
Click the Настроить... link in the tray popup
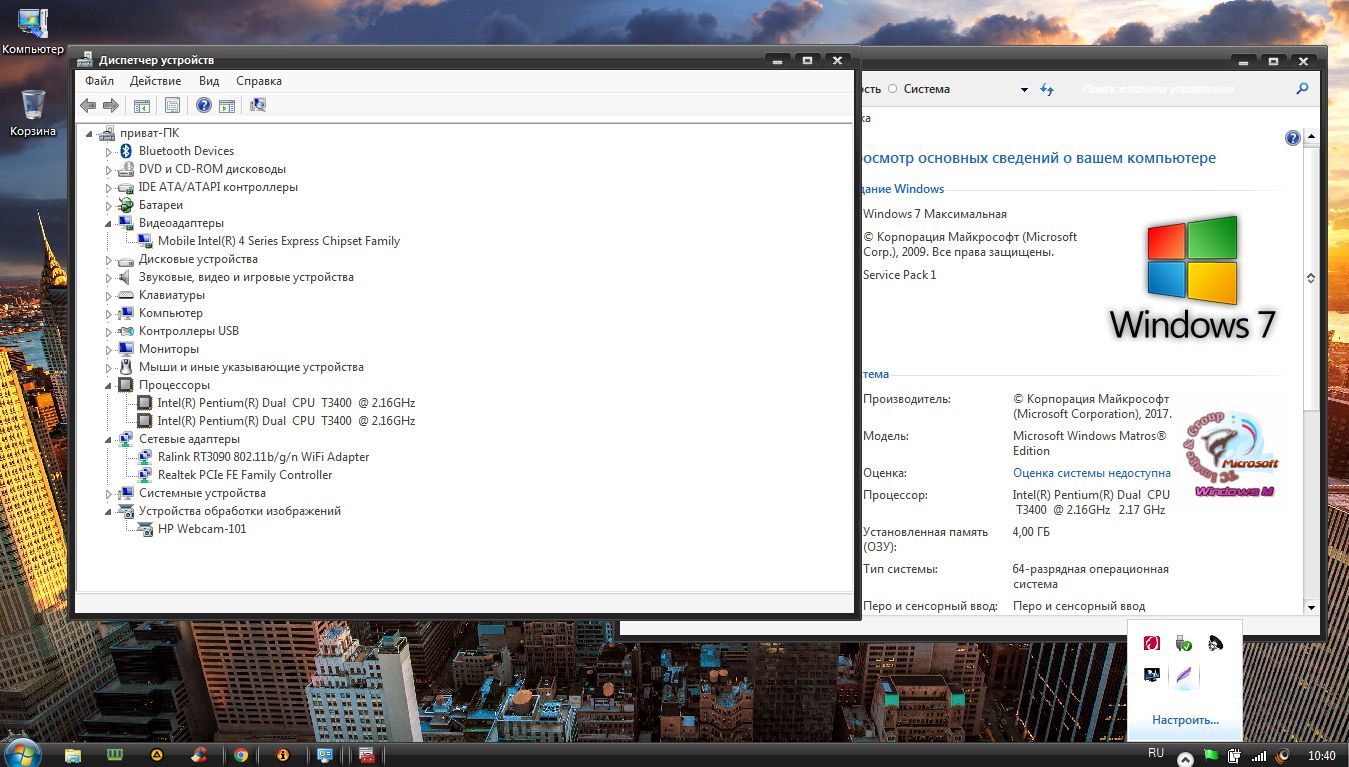point(1185,720)
